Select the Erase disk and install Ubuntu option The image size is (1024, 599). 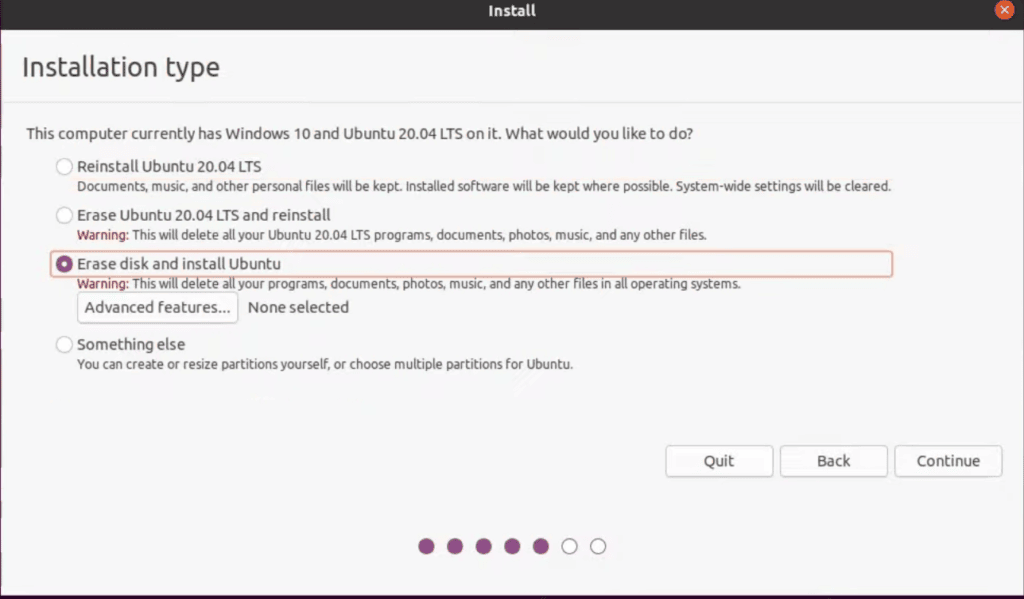[63, 263]
